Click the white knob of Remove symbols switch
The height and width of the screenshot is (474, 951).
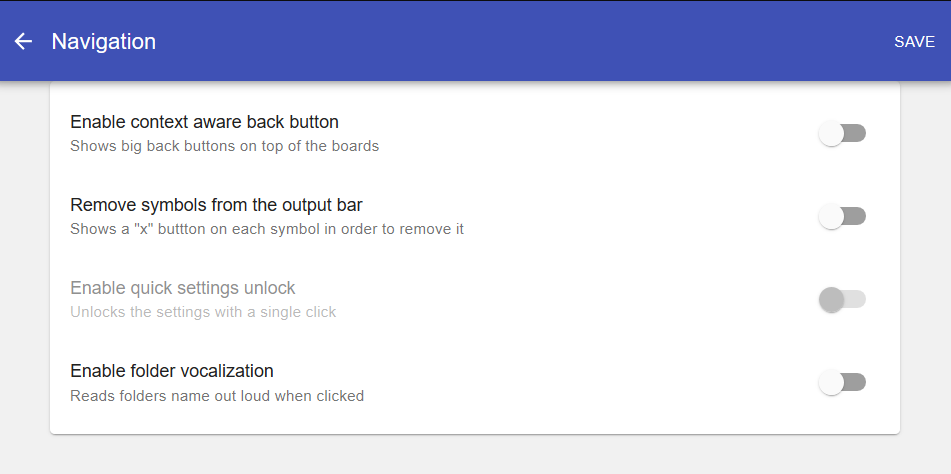831,216
